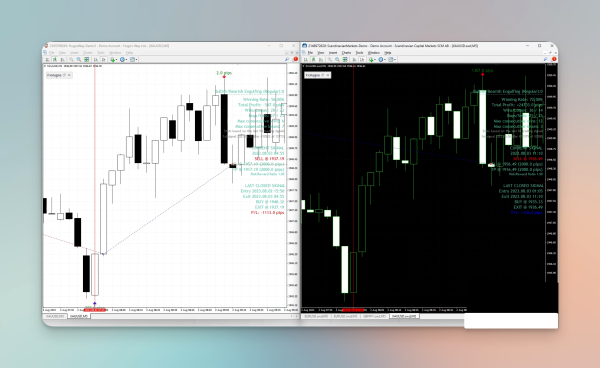Viewport: 600px width, 368px height.
Task: Toggle the FxMagnet panel minimize box on right chart
Action: [323, 75]
